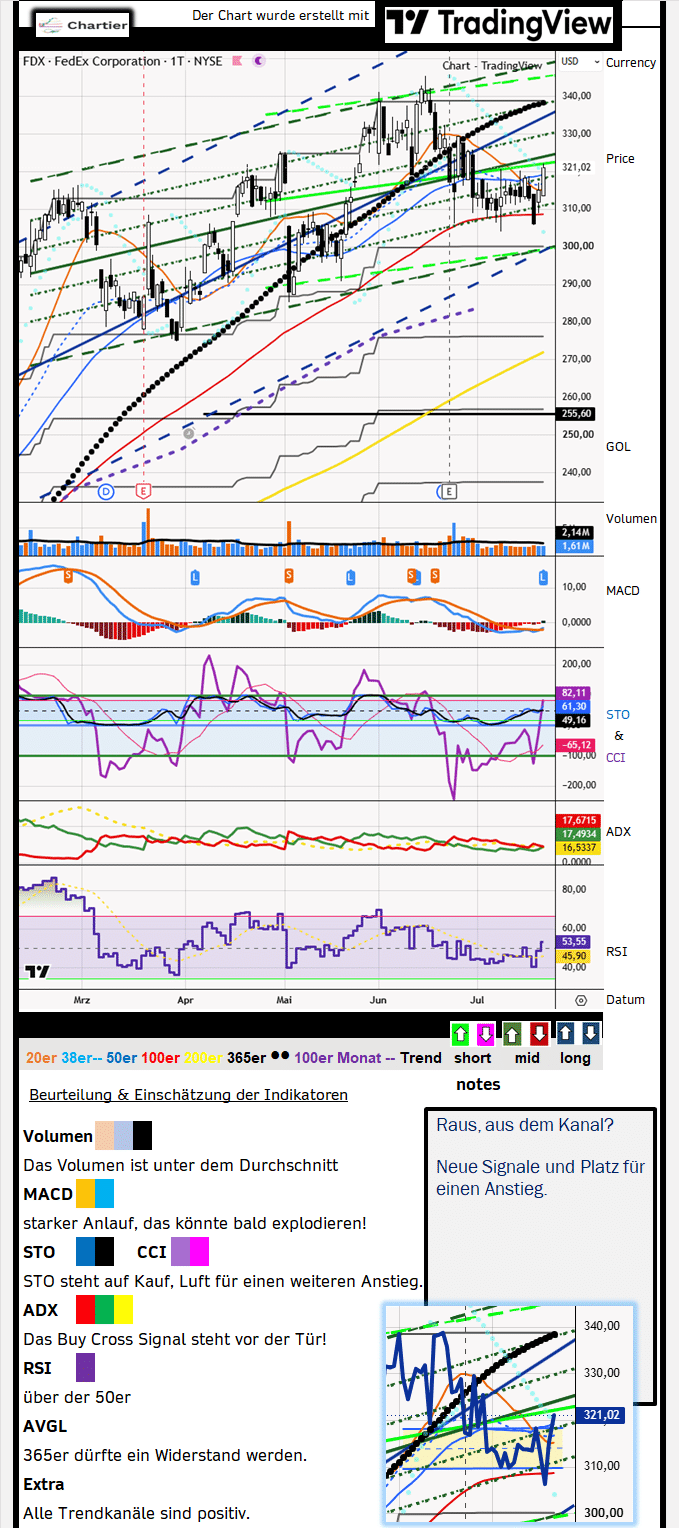Click the red ADX color swatch
The width and height of the screenshot is (679, 1528).
tap(86, 1310)
